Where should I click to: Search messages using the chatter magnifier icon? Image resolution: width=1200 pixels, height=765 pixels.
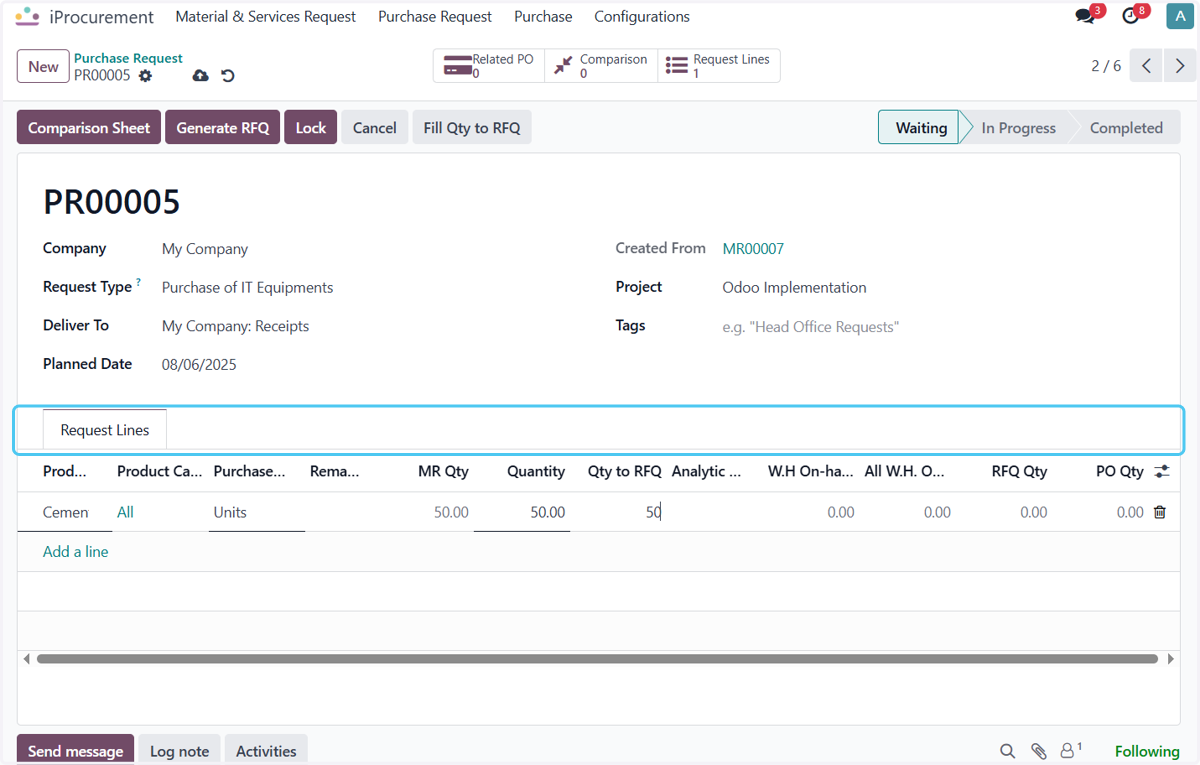point(1007,751)
